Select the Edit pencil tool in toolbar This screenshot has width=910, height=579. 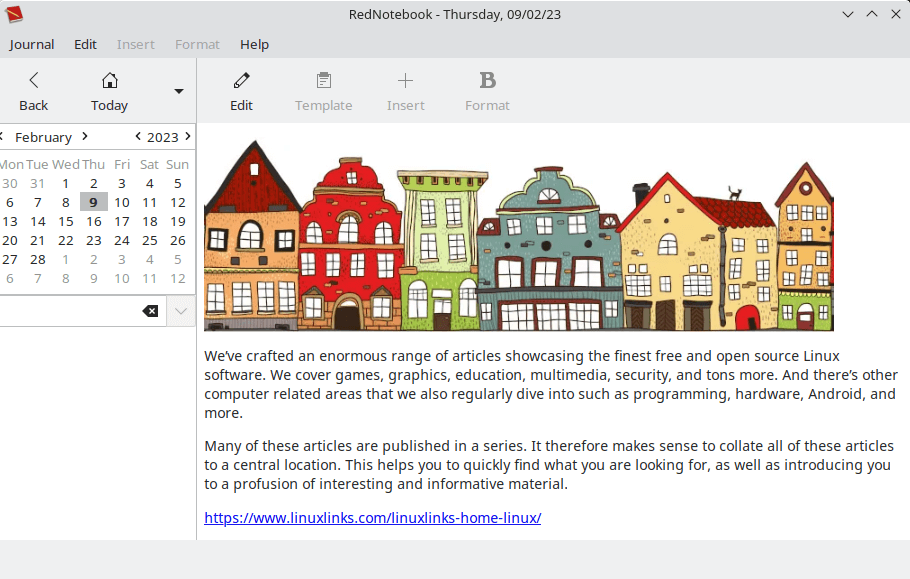[241, 90]
